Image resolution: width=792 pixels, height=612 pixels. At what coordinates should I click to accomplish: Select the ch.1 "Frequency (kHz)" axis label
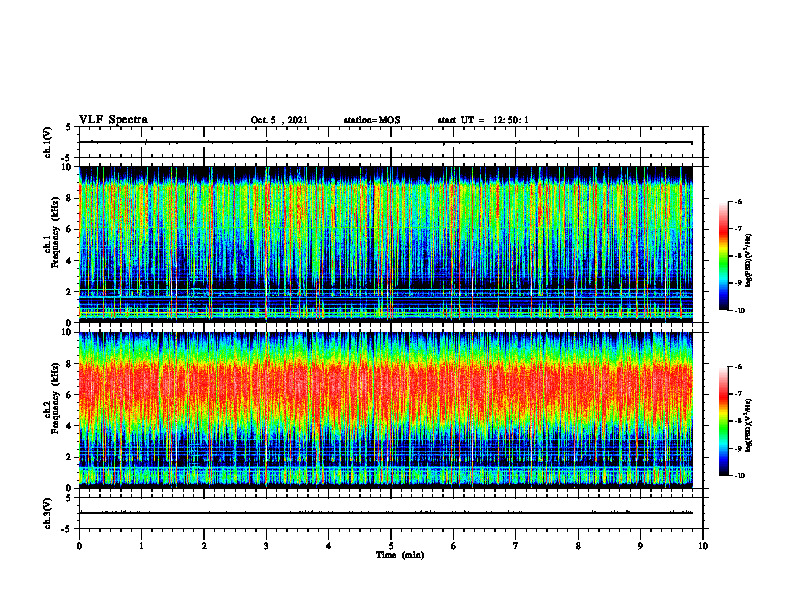coord(55,232)
